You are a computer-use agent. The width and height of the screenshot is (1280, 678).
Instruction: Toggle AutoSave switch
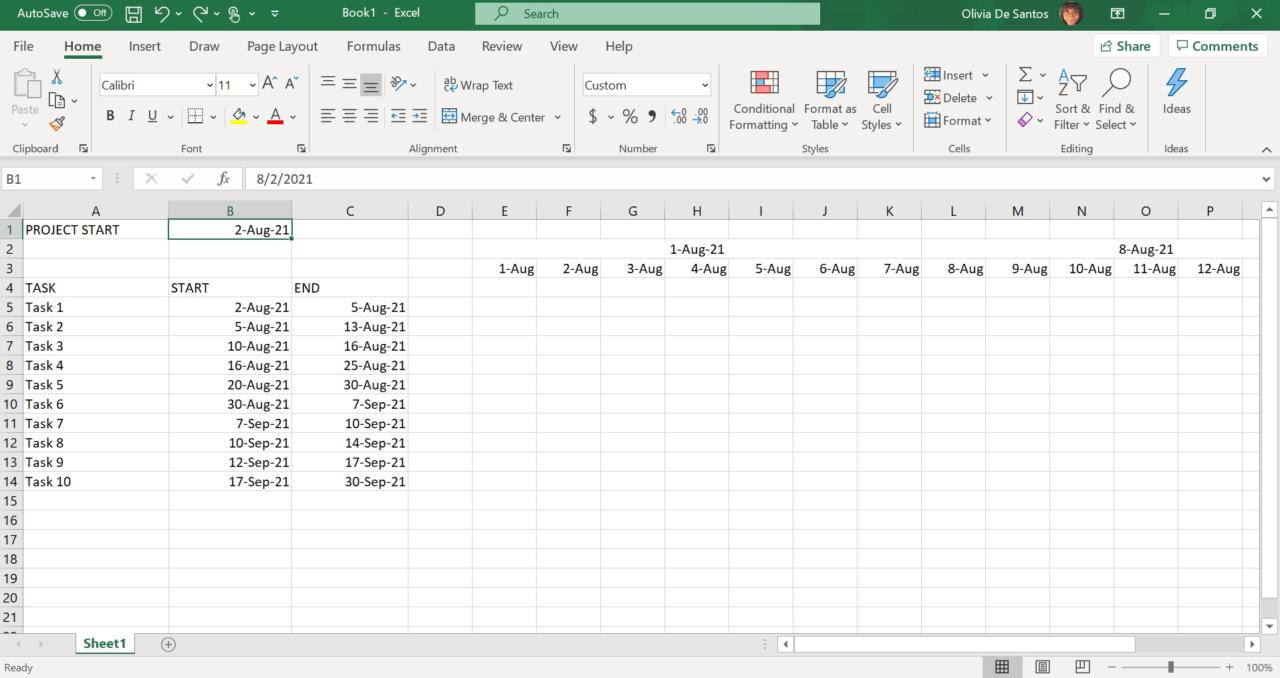[x=93, y=14]
